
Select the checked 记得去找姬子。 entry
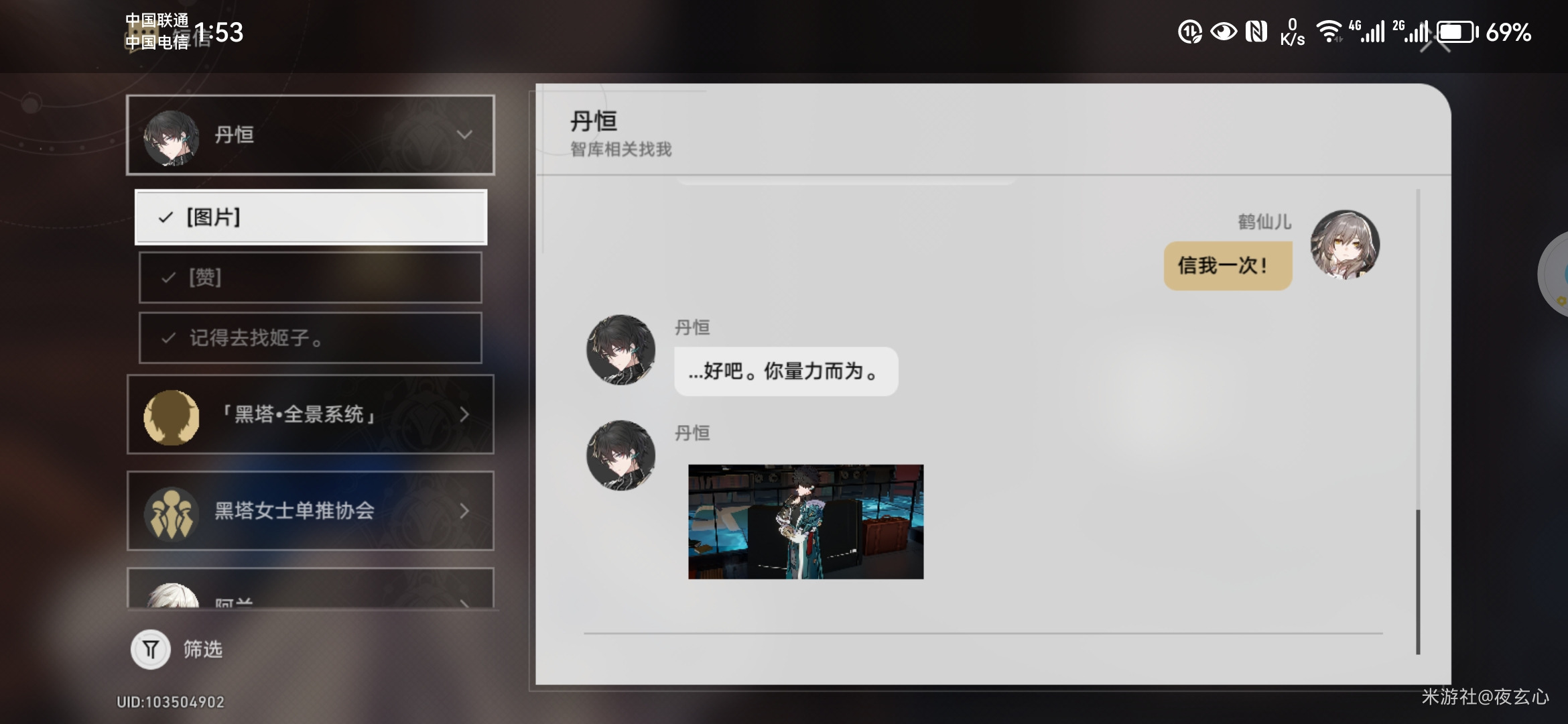[x=310, y=338]
